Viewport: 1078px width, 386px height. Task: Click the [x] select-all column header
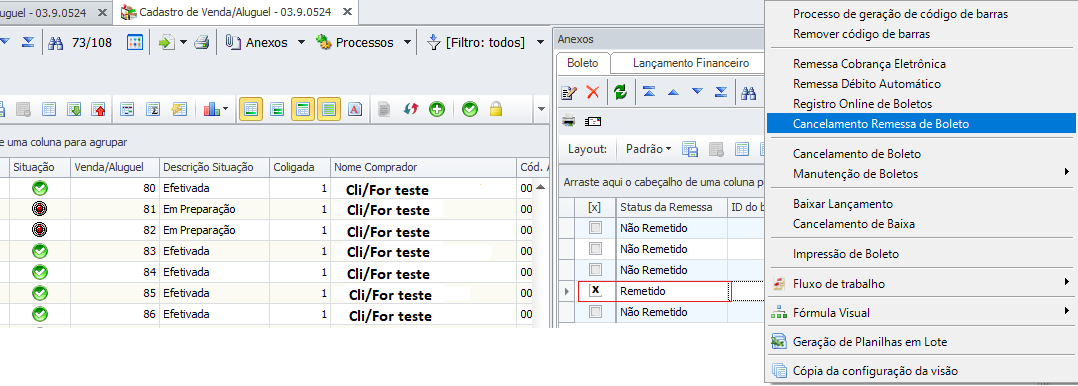tap(595, 207)
